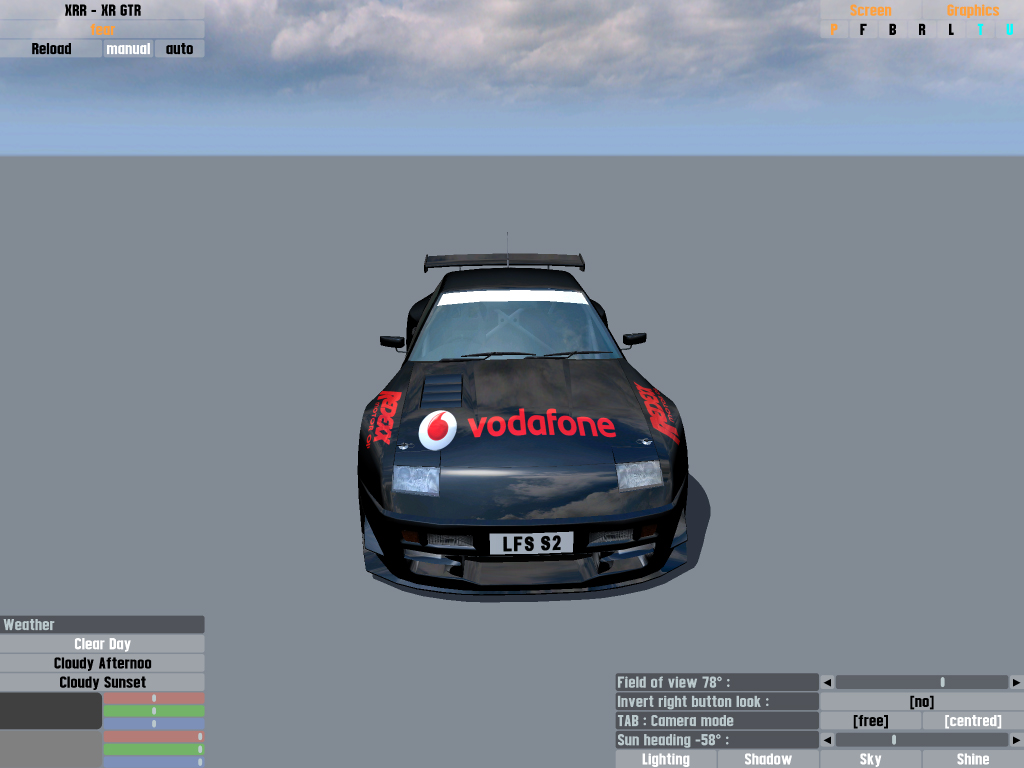Adjust the light swatch's red slider
Screen dimensions: 1024x768
pyautogui.click(x=154, y=737)
